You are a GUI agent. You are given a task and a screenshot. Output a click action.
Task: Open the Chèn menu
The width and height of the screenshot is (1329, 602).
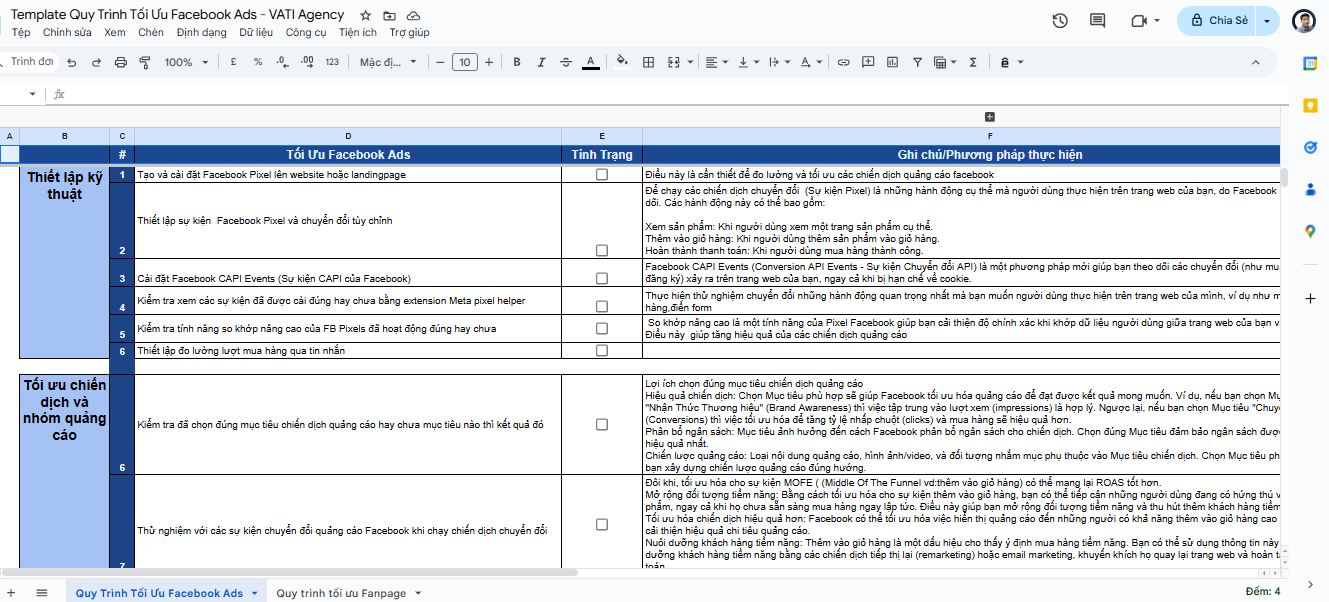[x=151, y=32]
